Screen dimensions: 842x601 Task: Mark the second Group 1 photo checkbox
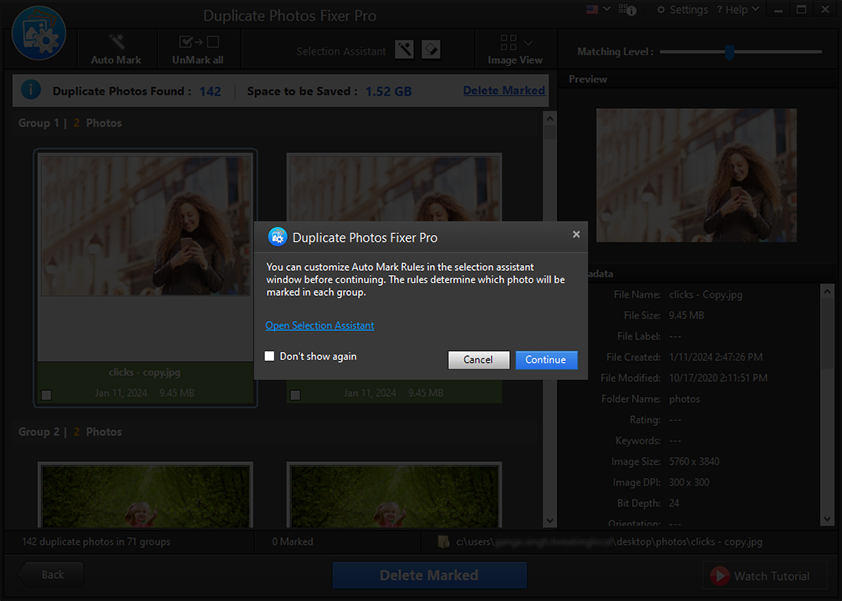coord(295,395)
